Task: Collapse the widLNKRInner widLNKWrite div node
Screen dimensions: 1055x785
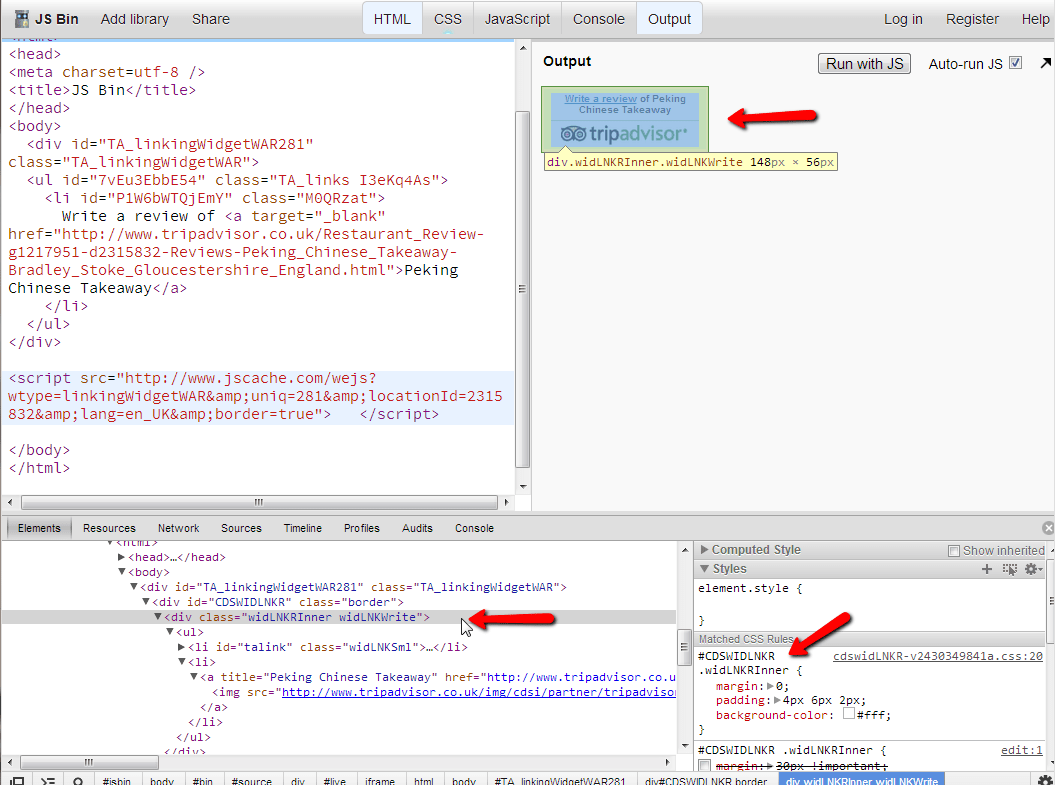Action: tap(157, 617)
